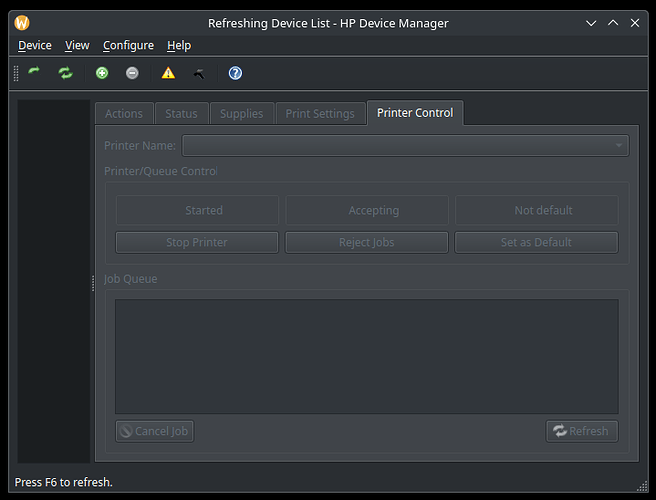Click the splitter handle beside device list
This screenshot has height=500, width=656.
pyautogui.click(x=93, y=283)
